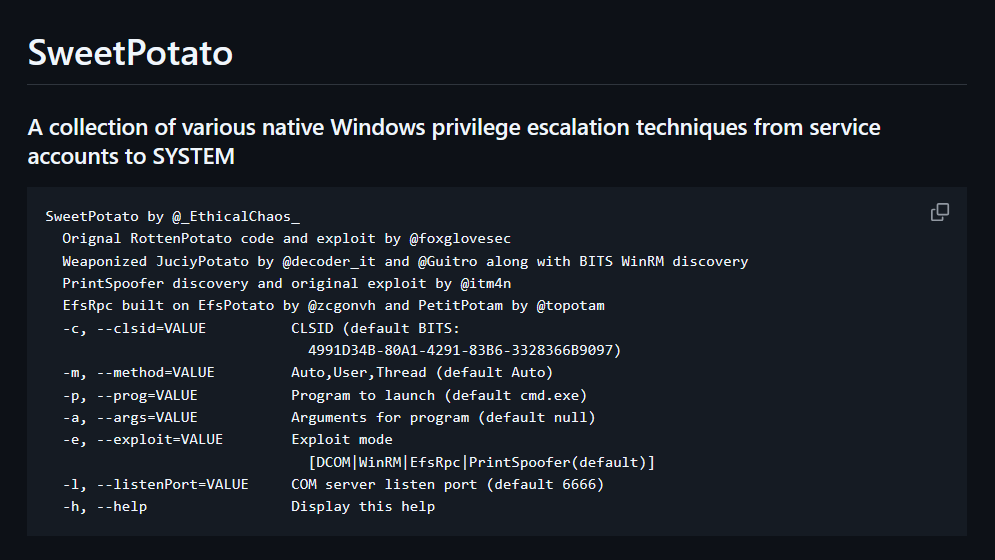This screenshot has width=995, height=560.
Task: Select the line 'SweetPotato by @_EthicalChaos_'
Action: (x=173, y=217)
